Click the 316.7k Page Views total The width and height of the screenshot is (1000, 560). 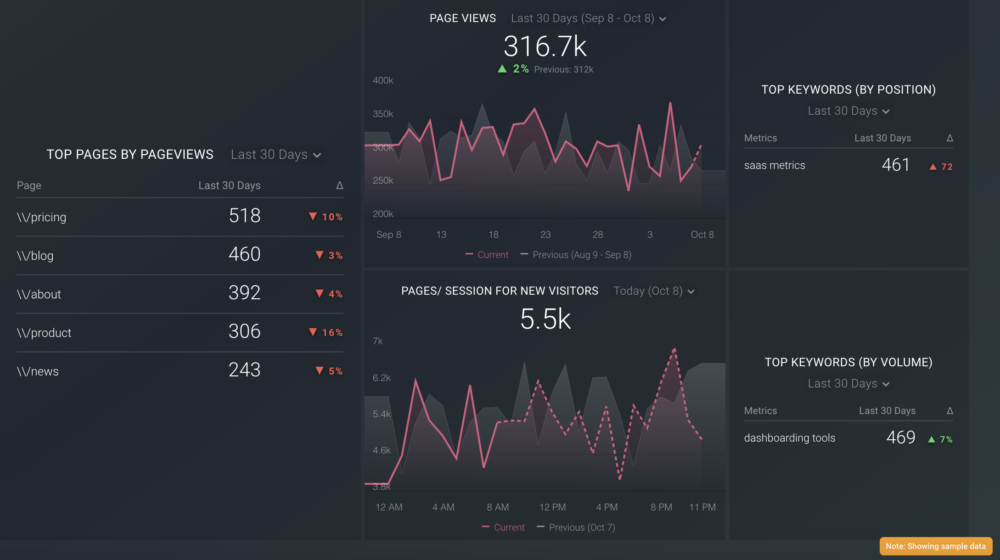[544, 46]
